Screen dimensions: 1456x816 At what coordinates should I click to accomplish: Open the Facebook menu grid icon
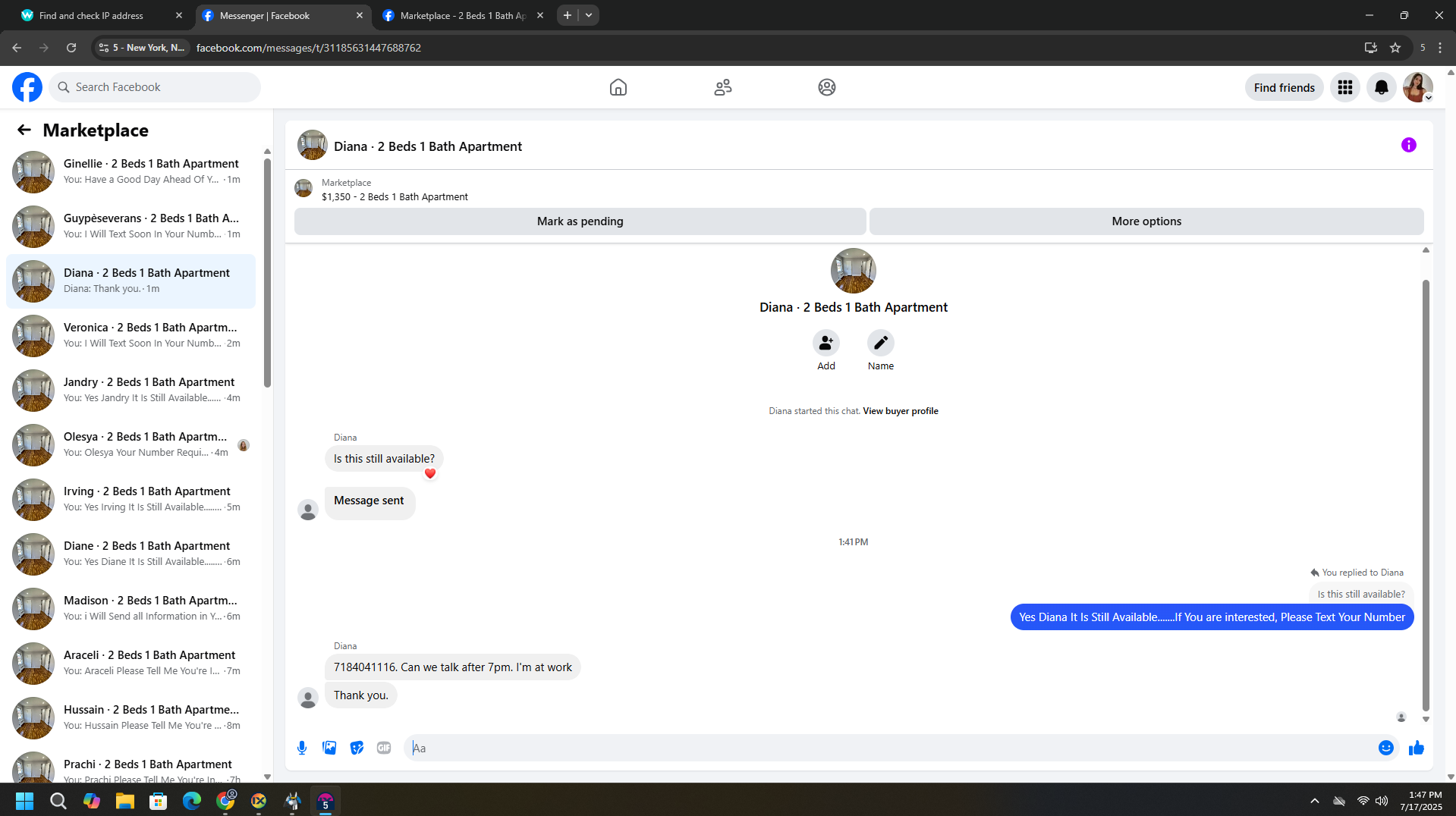[1345, 87]
